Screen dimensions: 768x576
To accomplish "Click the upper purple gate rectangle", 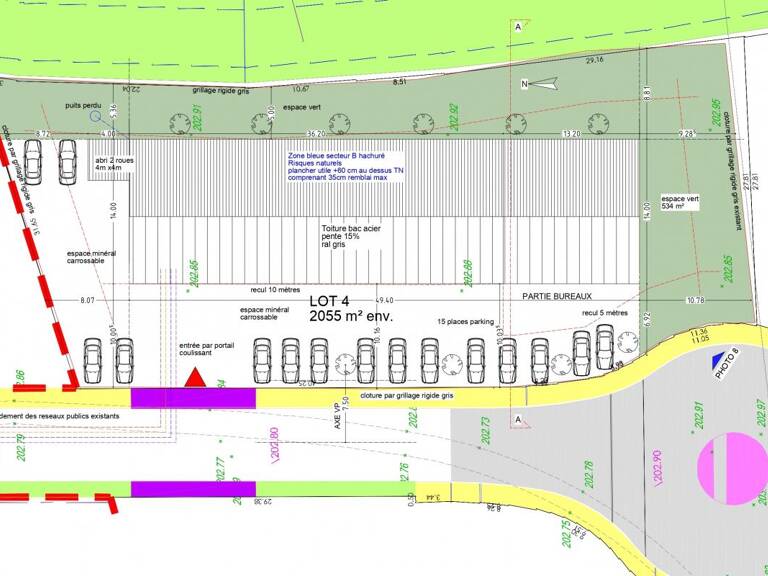I will (x=193, y=398).
